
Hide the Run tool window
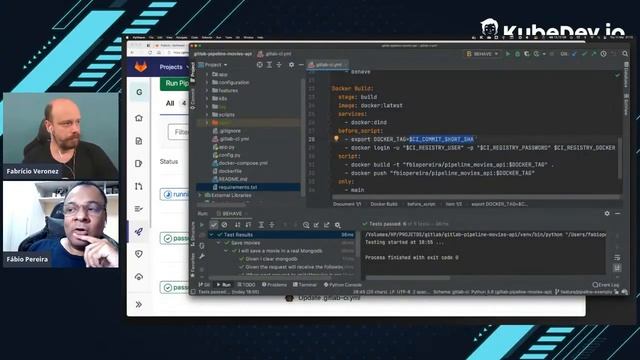pos(618,213)
